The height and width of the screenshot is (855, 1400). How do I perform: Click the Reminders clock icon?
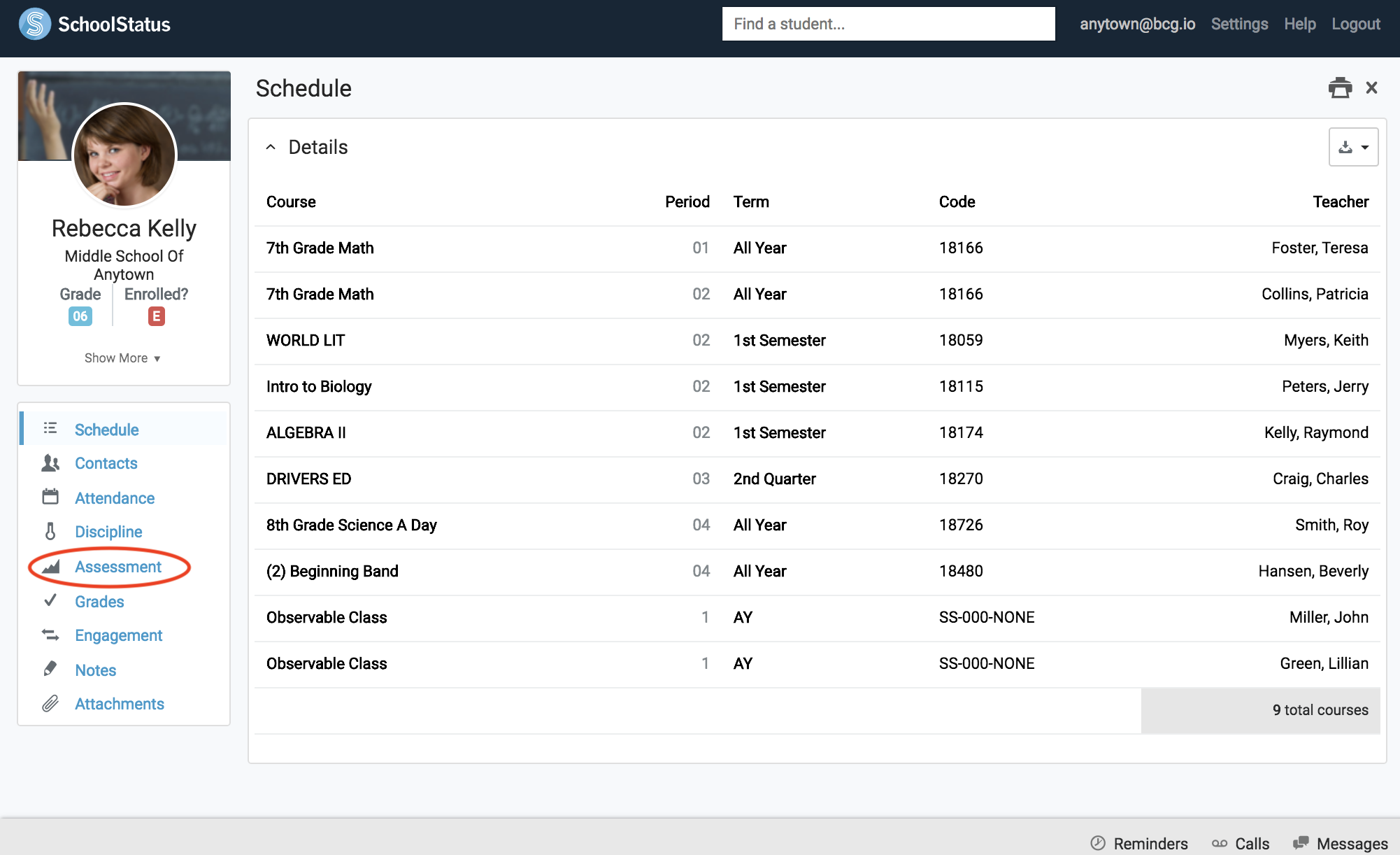pyautogui.click(x=1098, y=843)
